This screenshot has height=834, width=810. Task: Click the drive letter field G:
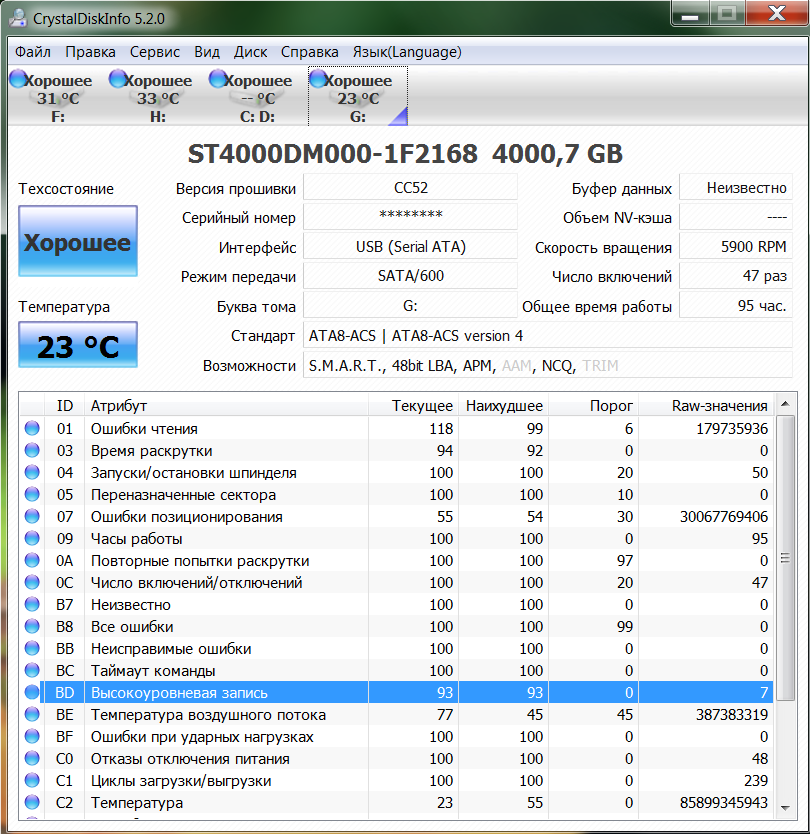pyautogui.click(x=411, y=306)
